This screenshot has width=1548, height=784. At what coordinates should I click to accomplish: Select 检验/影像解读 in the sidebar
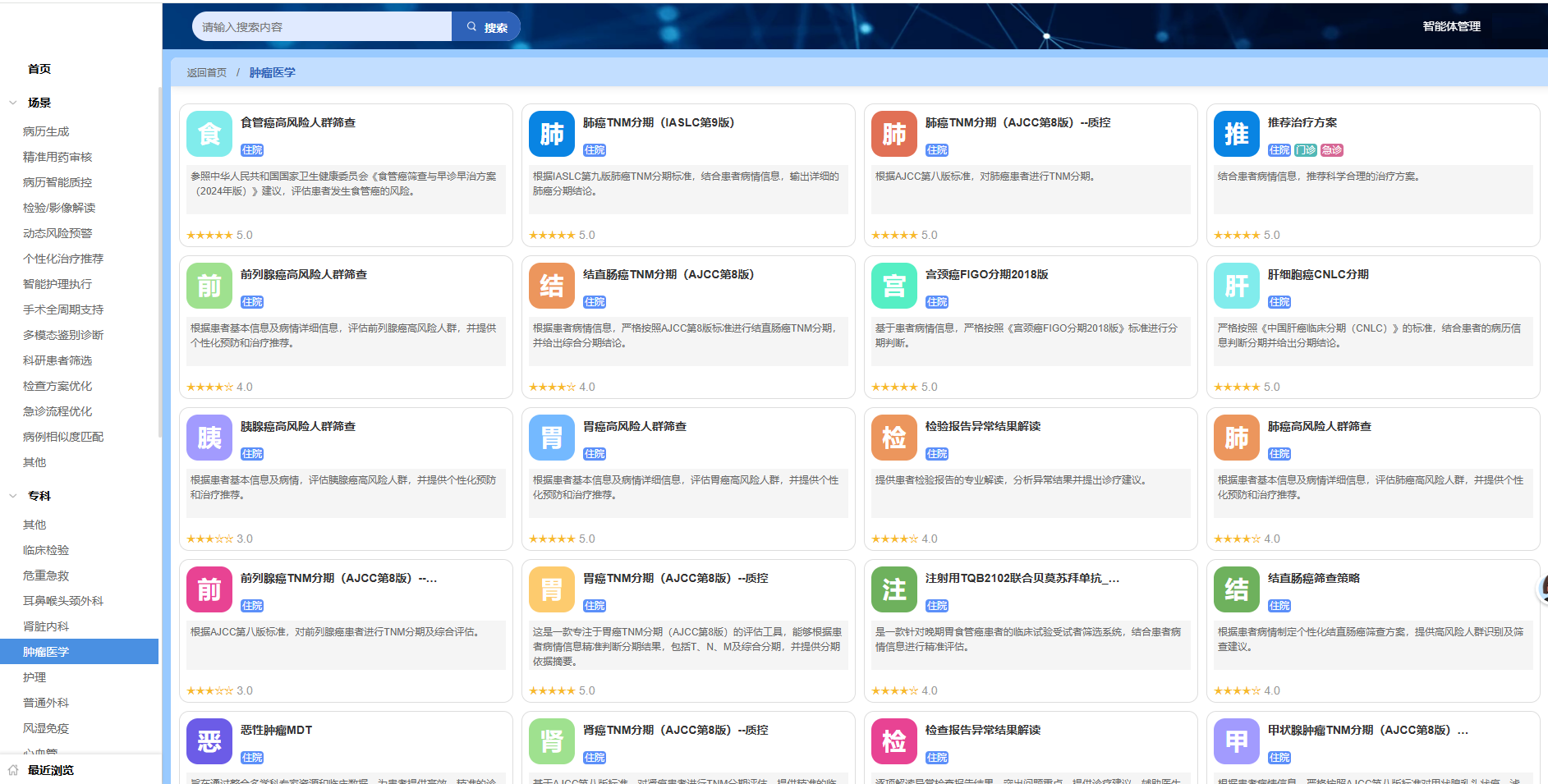59,208
